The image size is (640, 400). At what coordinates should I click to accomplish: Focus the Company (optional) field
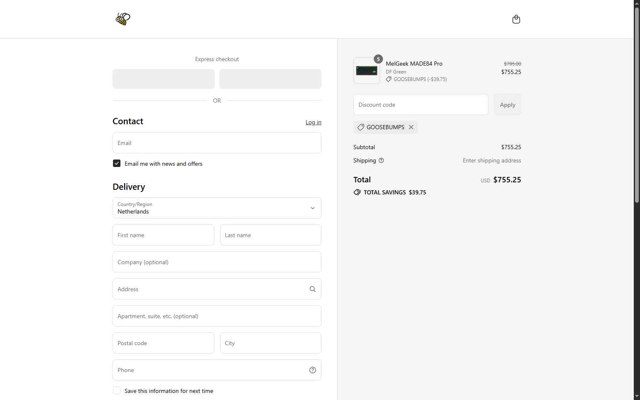(x=217, y=262)
